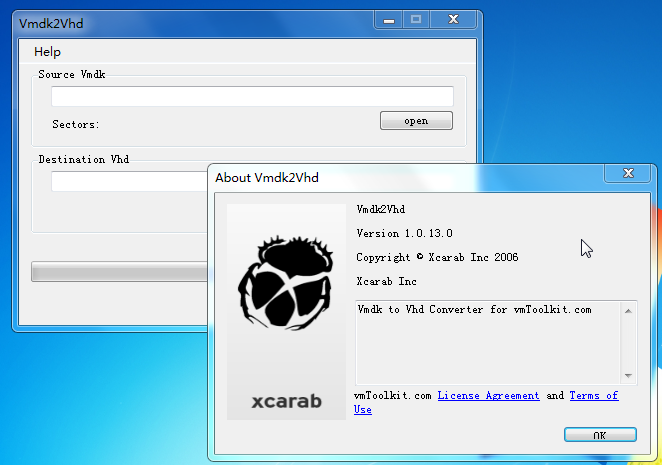Click OK in the About dialog
This screenshot has height=465, width=662.
click(600, 435)
